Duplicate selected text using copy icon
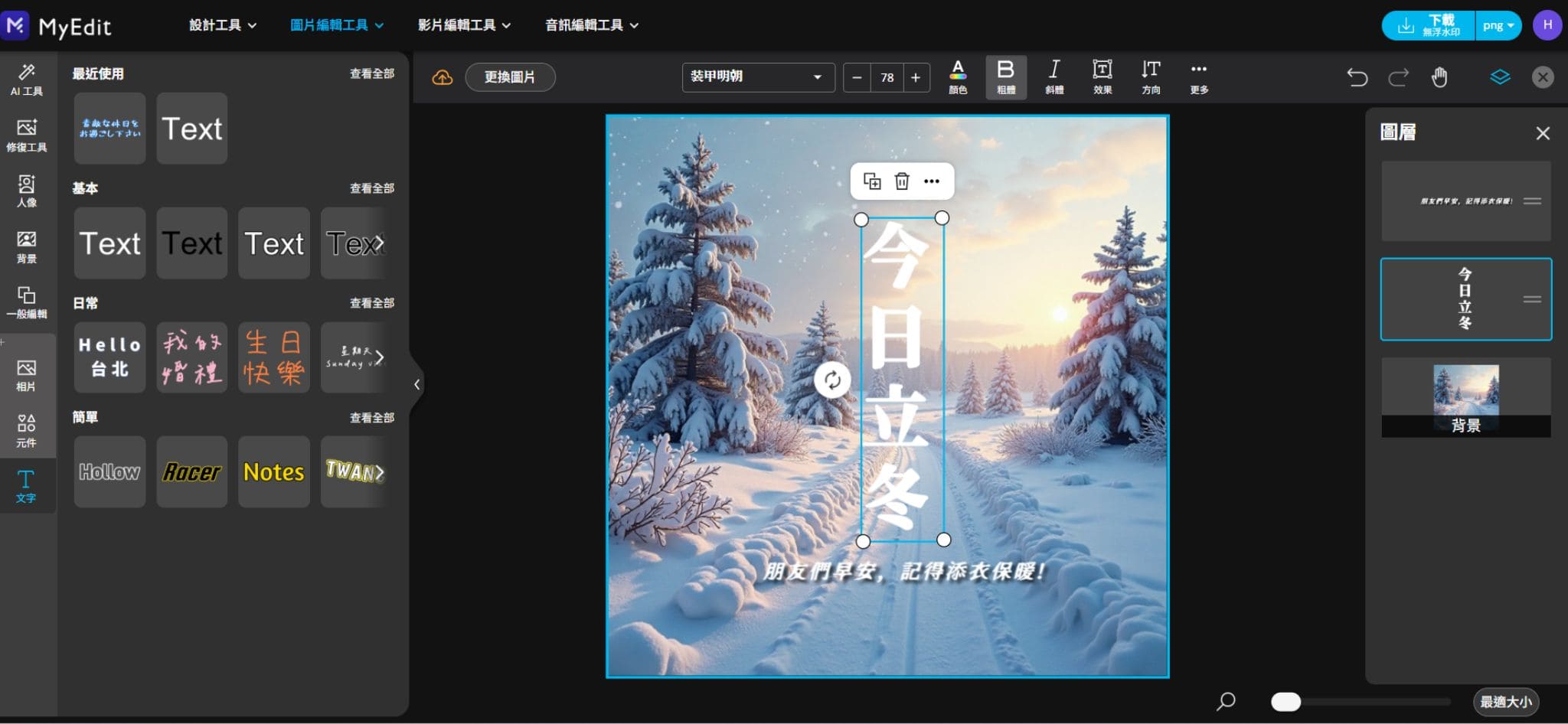 [873, 181]
